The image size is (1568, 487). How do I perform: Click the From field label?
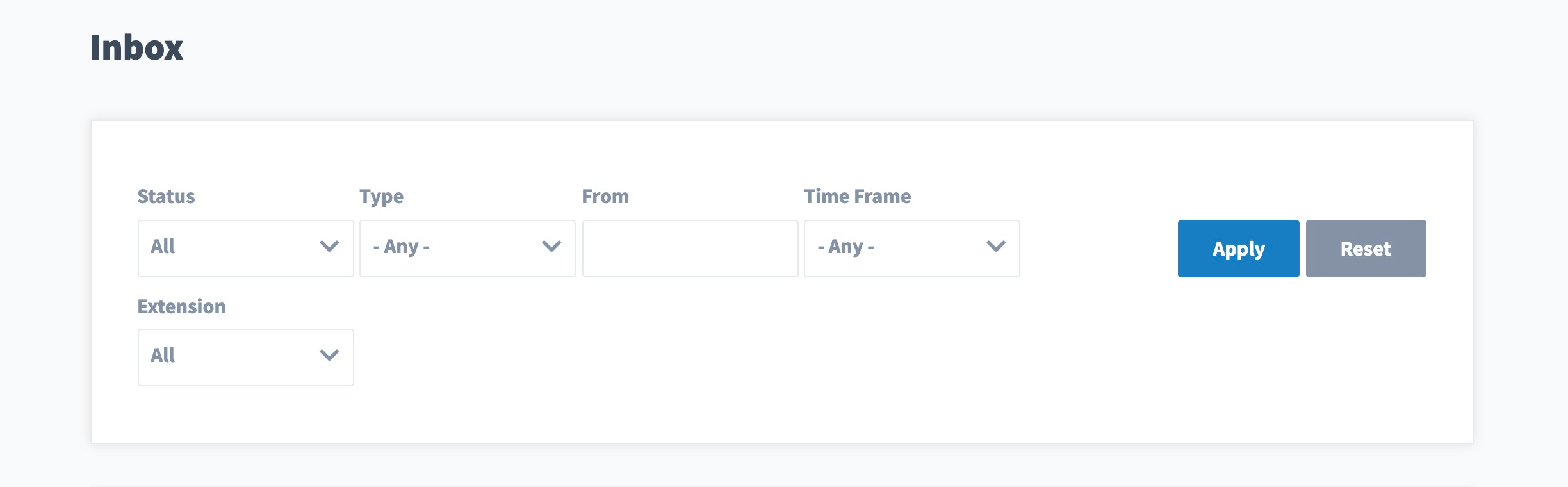[x=604, y=197]
